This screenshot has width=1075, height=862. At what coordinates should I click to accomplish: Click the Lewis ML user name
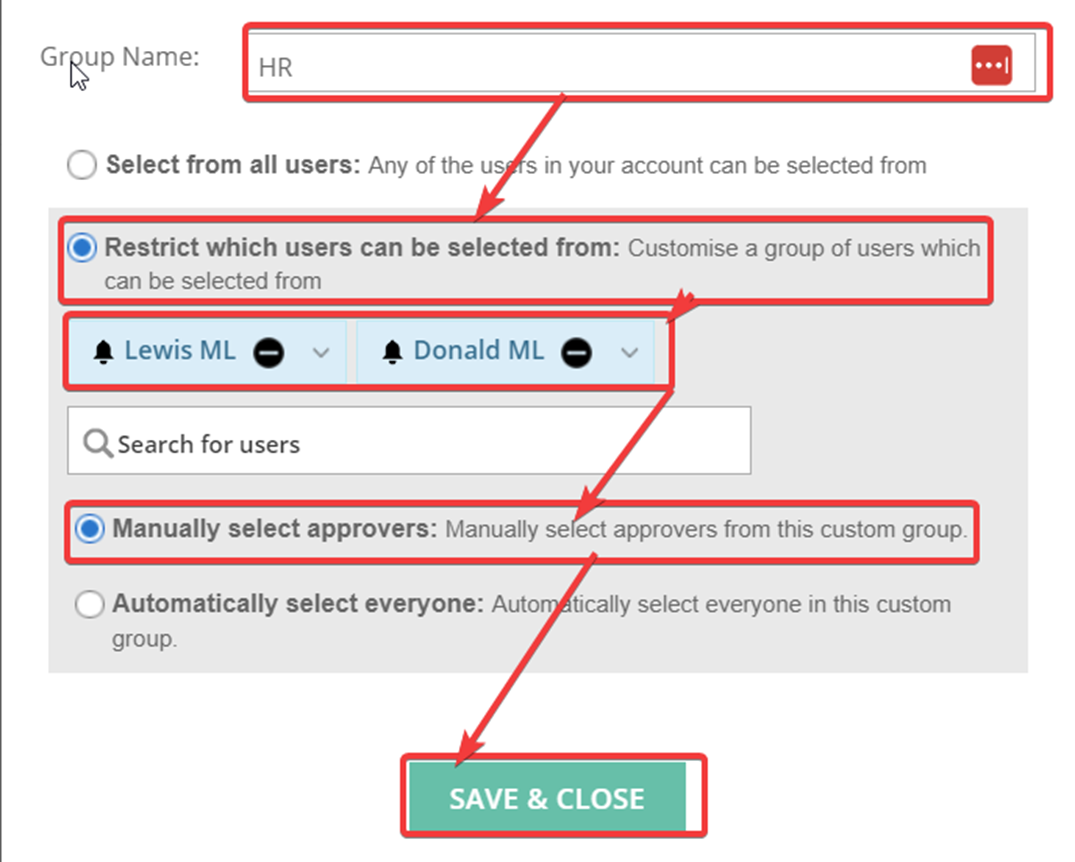pyautogui.click(x=180, y=350)
